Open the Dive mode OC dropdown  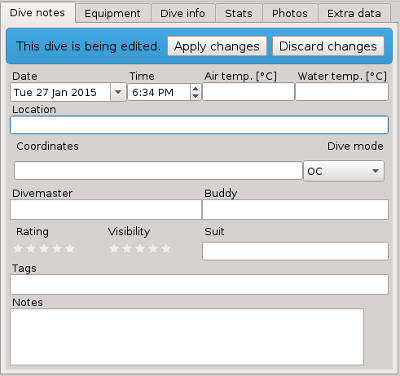tap(344, 171)
